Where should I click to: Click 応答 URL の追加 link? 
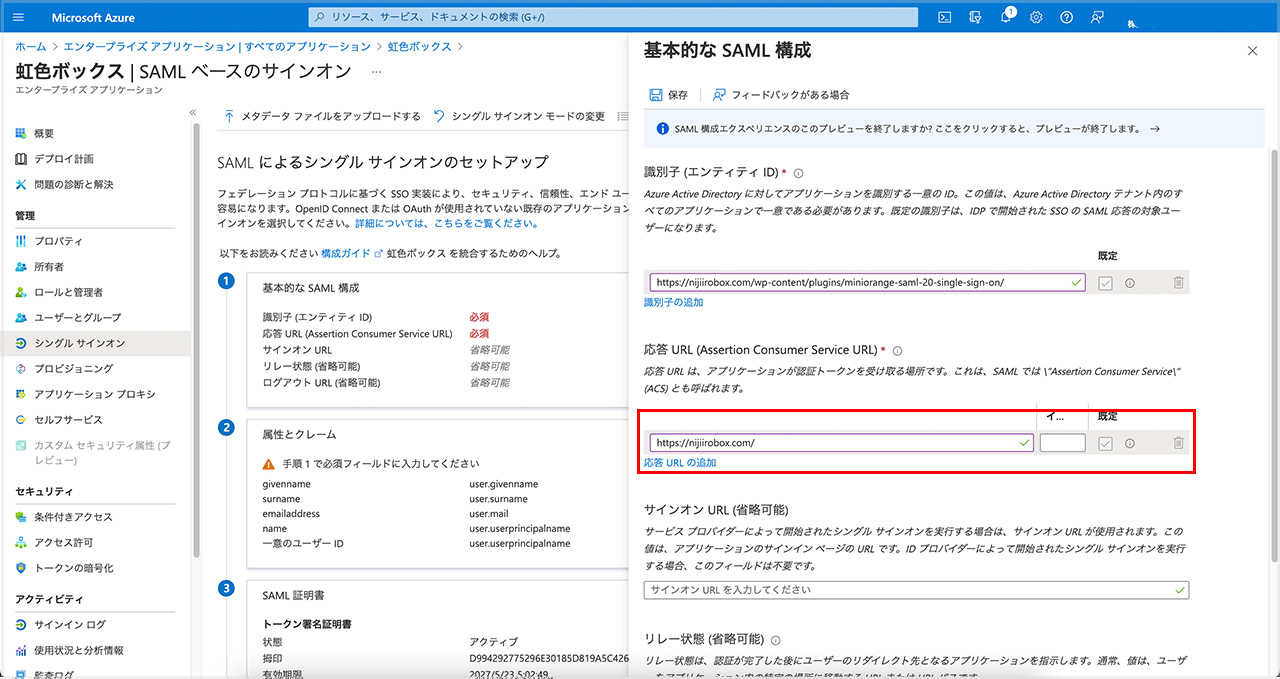click(680, 463)
